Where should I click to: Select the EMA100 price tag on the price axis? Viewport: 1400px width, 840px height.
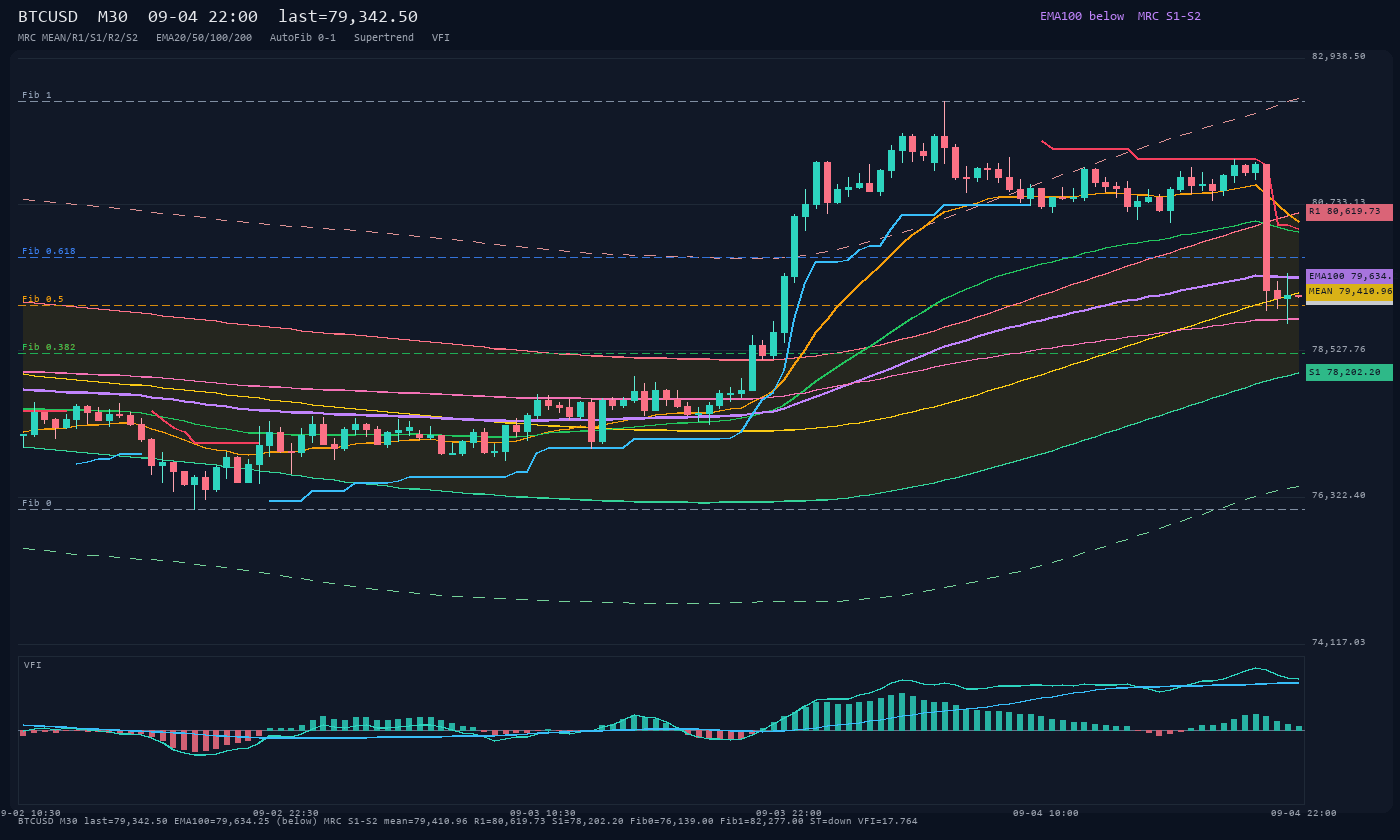(1349, 276)
